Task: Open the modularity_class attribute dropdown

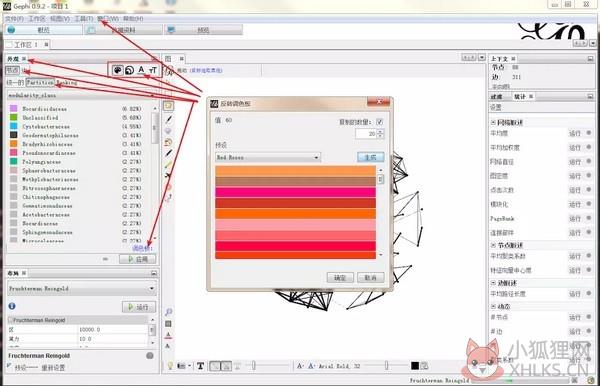Action: coord(83,95)
